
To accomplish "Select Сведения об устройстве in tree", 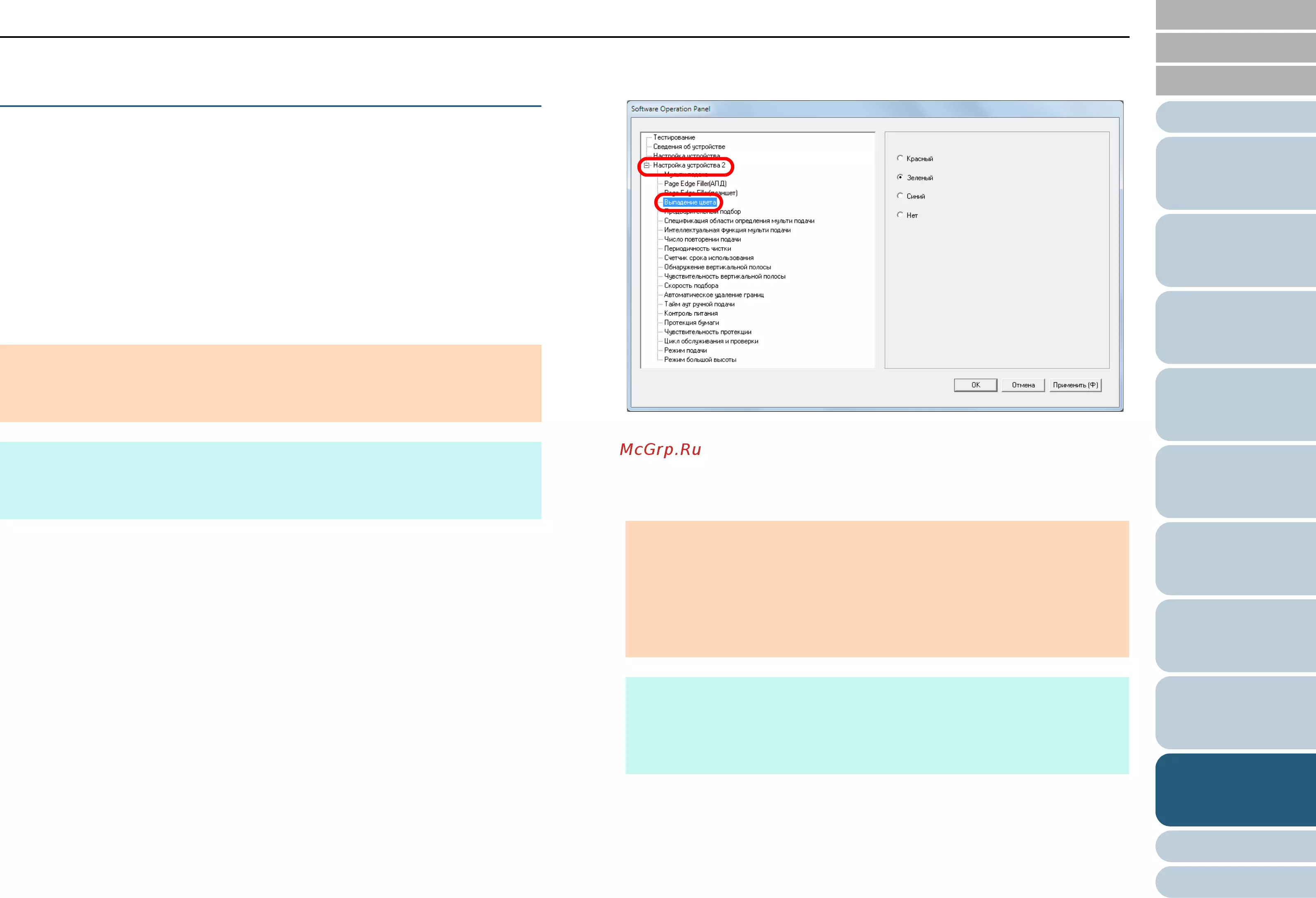I will coord(688,146).
